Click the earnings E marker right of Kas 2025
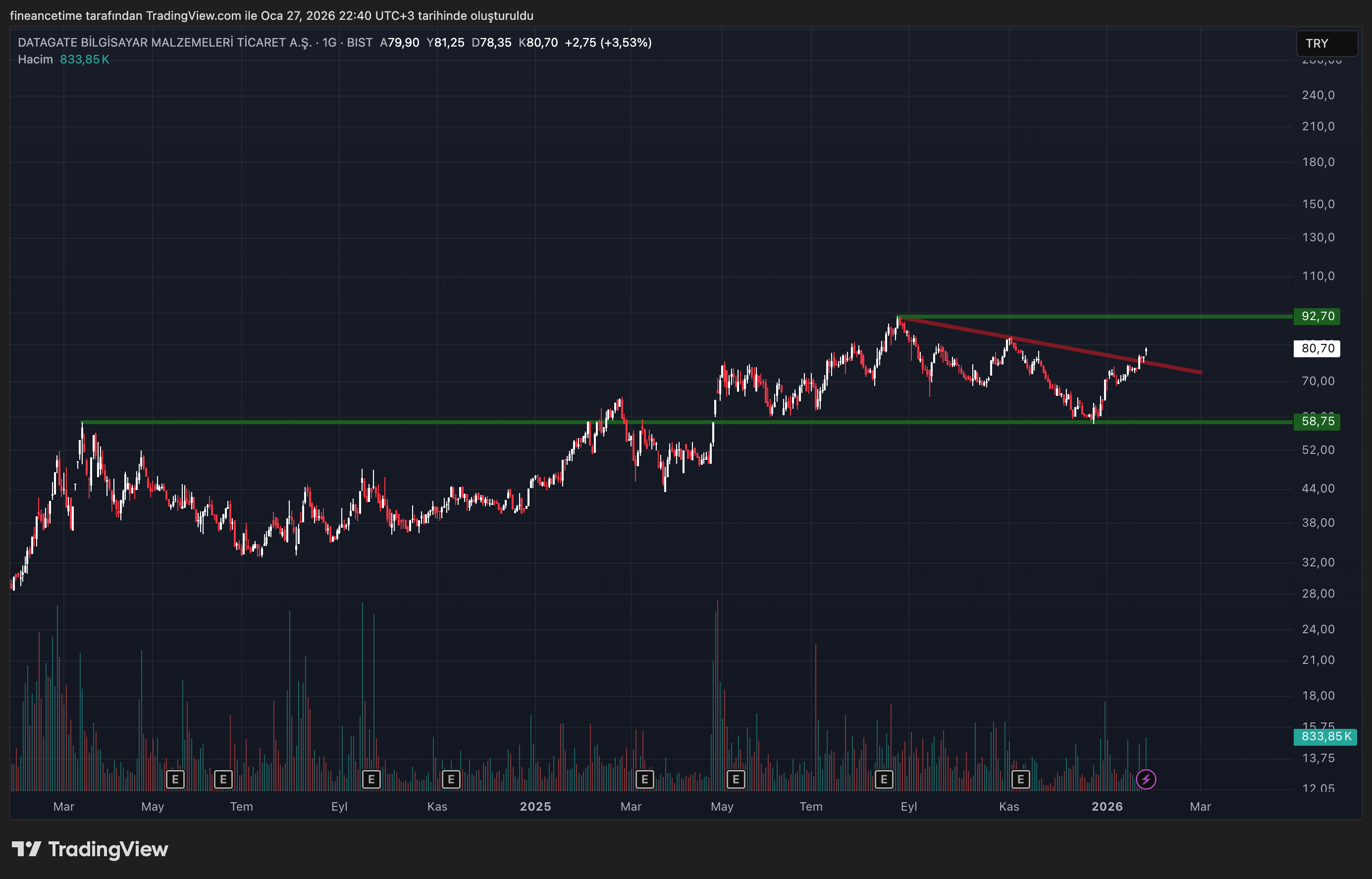This screenshot has width=1372, height=879. (1021, 779)
